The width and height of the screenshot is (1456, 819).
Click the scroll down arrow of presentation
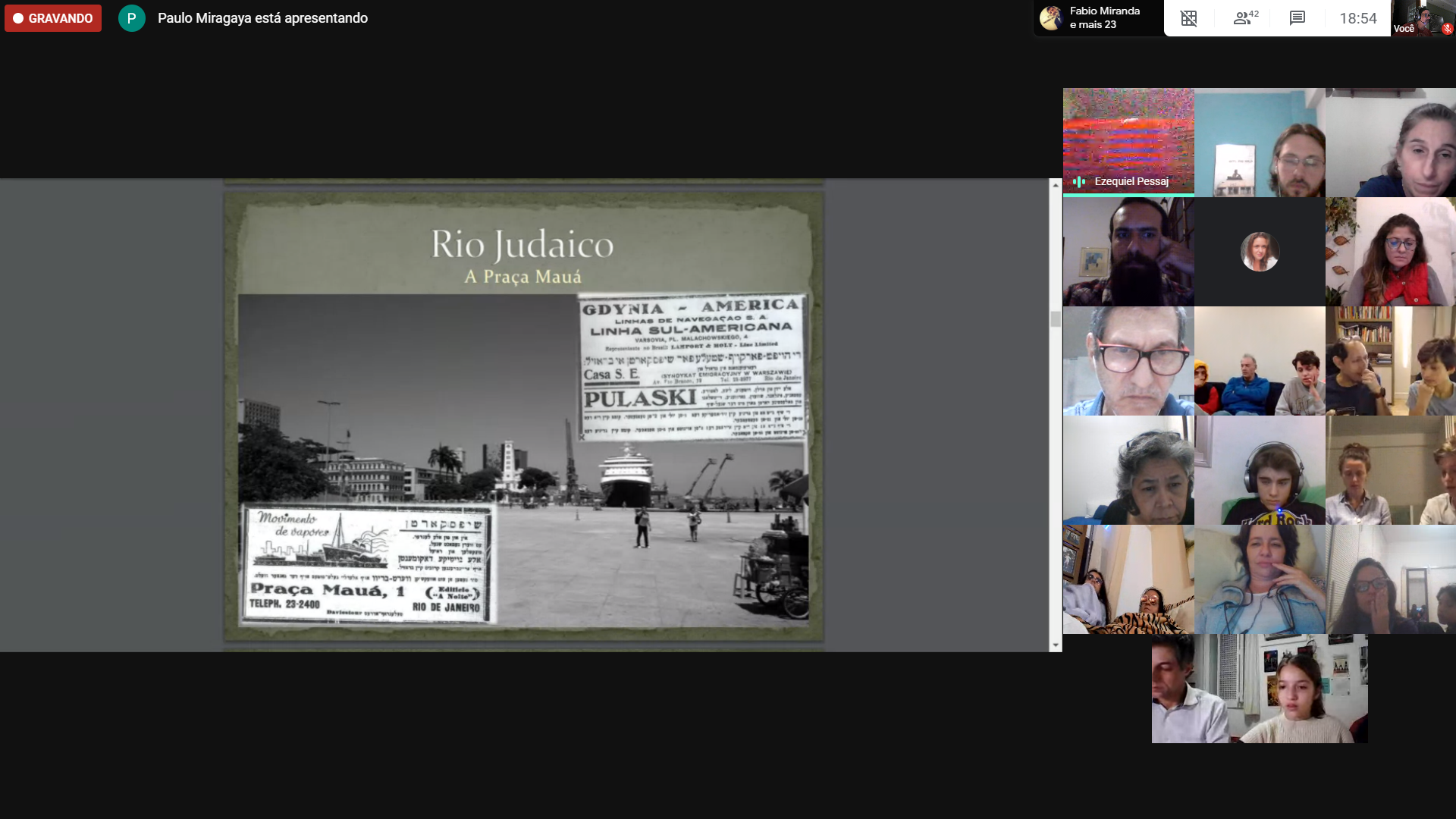coord(1055,645)
